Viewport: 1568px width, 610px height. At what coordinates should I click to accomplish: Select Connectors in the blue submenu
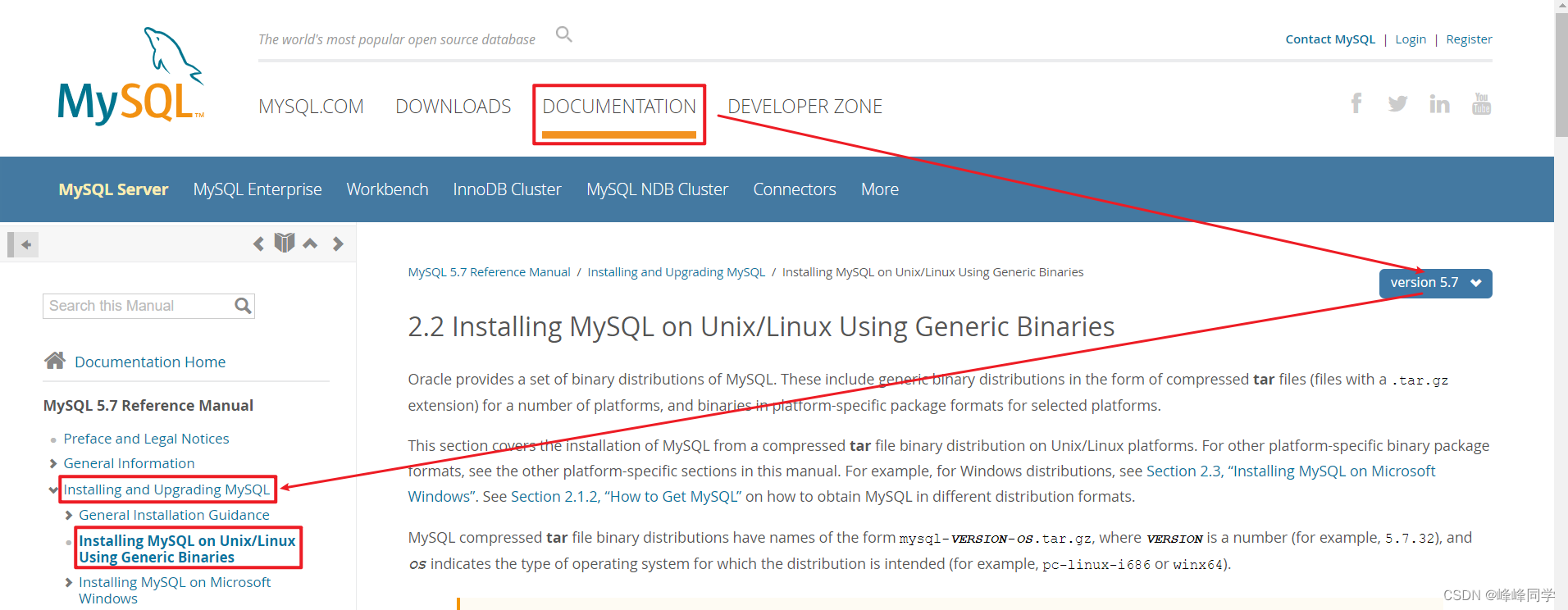[795, 189]
